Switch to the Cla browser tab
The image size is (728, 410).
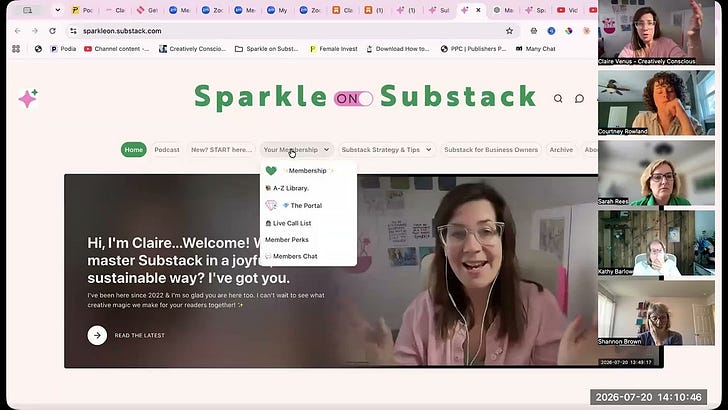pyautogui.click(x=115, y=10)
